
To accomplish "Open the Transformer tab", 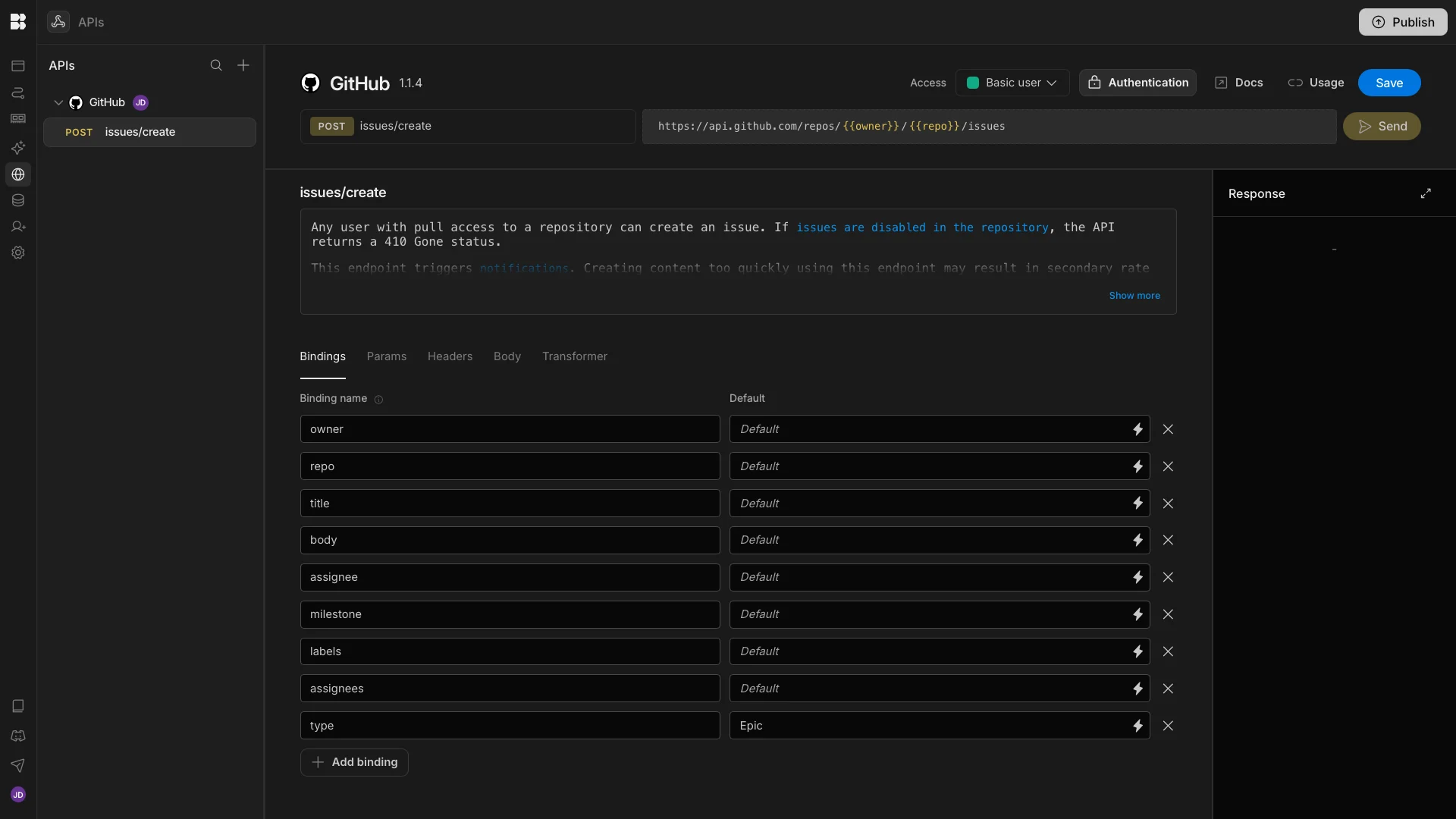I will click(574, 356).
